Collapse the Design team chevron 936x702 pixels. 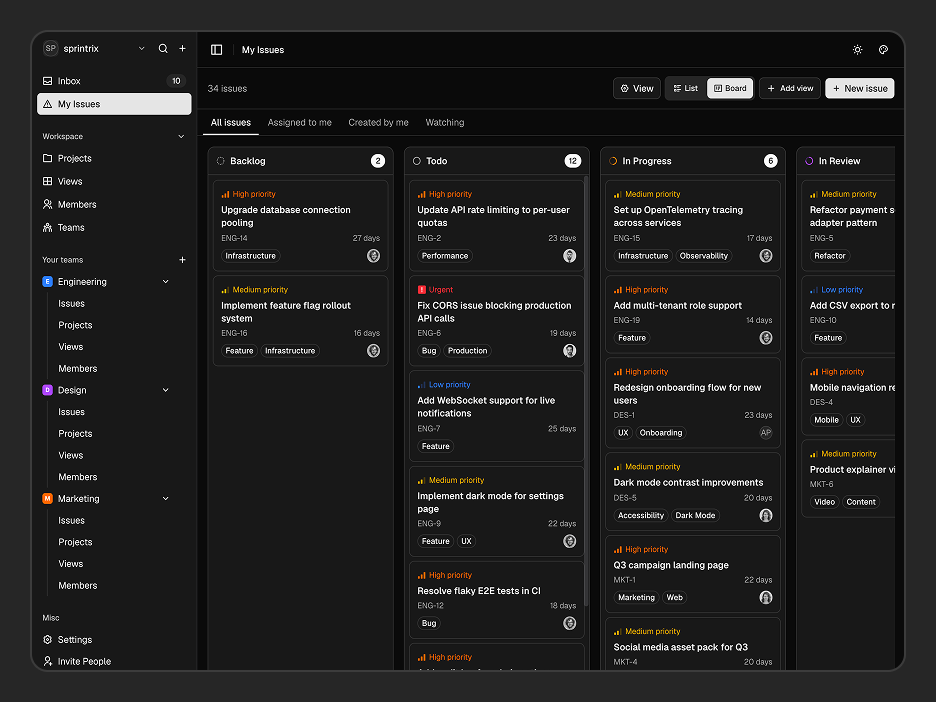point(166,390)
